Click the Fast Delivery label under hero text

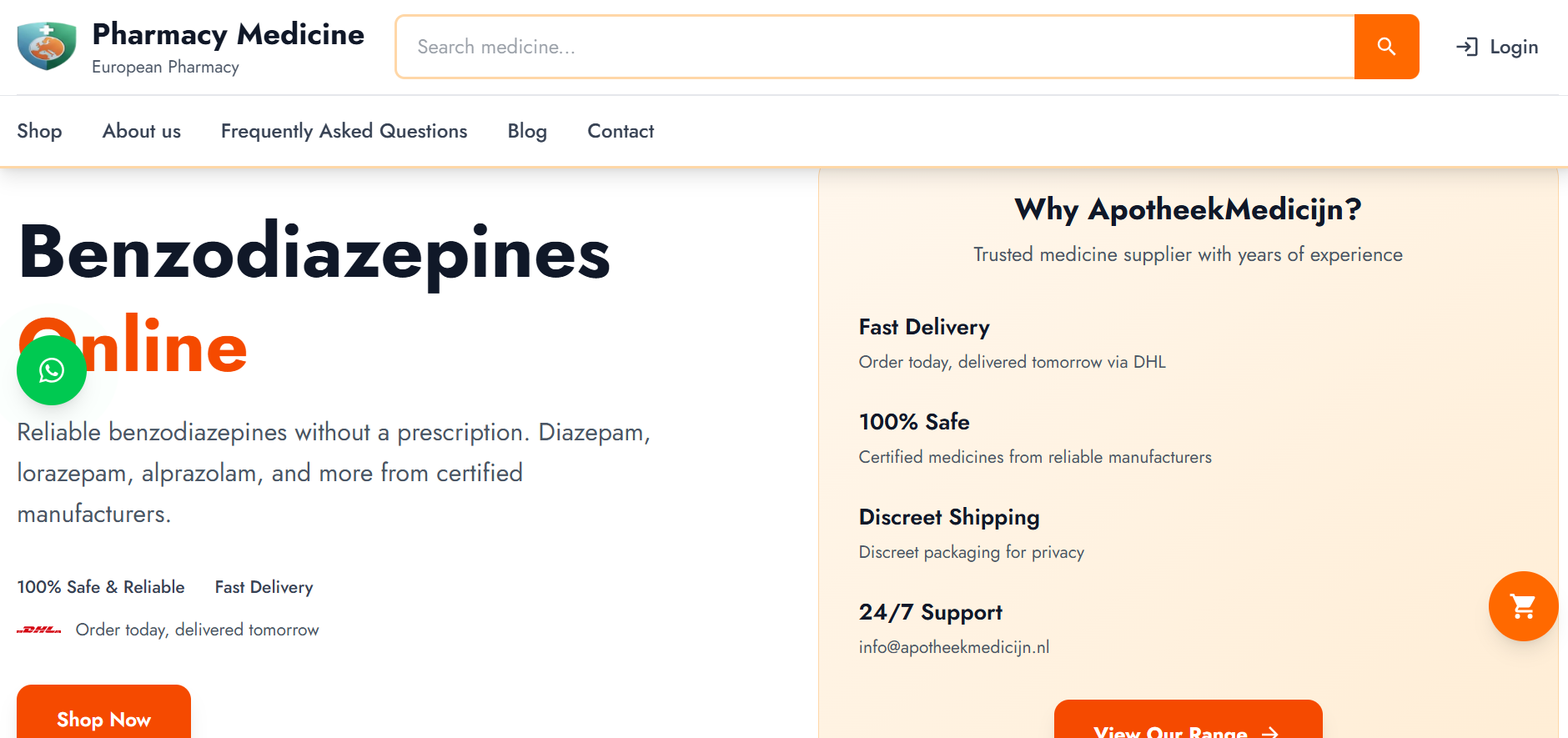tap(264, 587)
